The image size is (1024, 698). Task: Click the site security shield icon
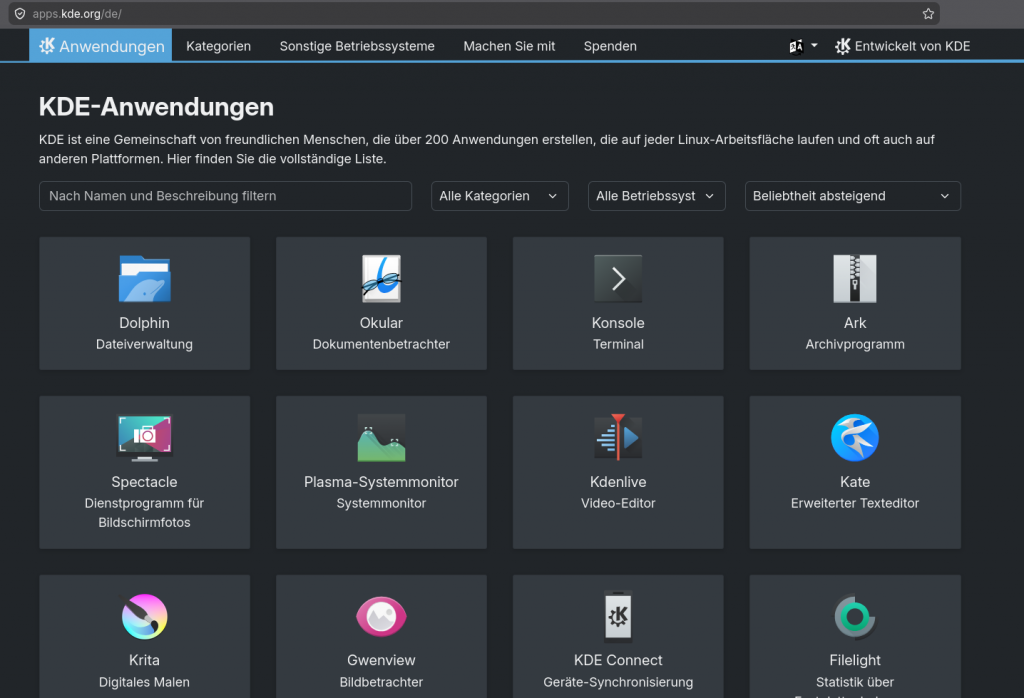(x=20, y=14)
